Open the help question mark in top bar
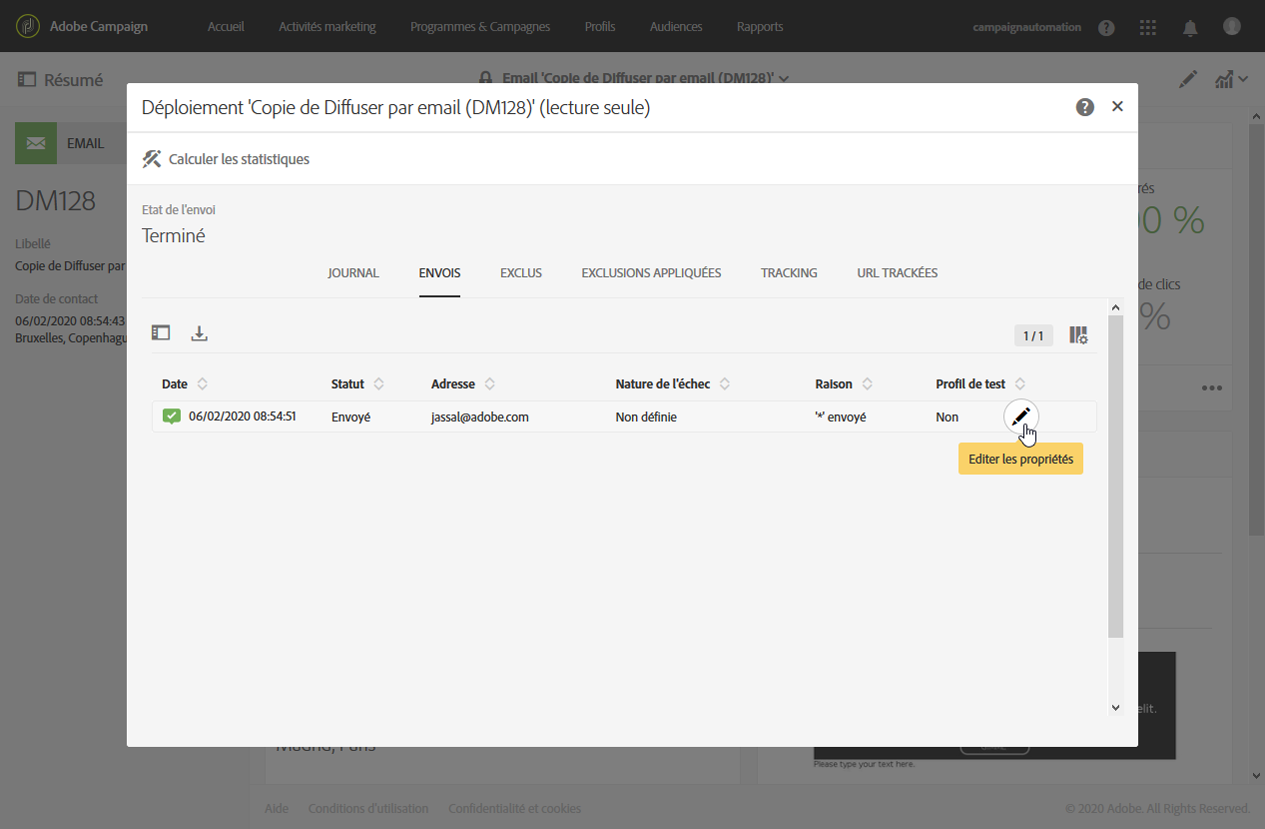The image size is (1265, 829). pyautogui.click(x=1106, y=28)
